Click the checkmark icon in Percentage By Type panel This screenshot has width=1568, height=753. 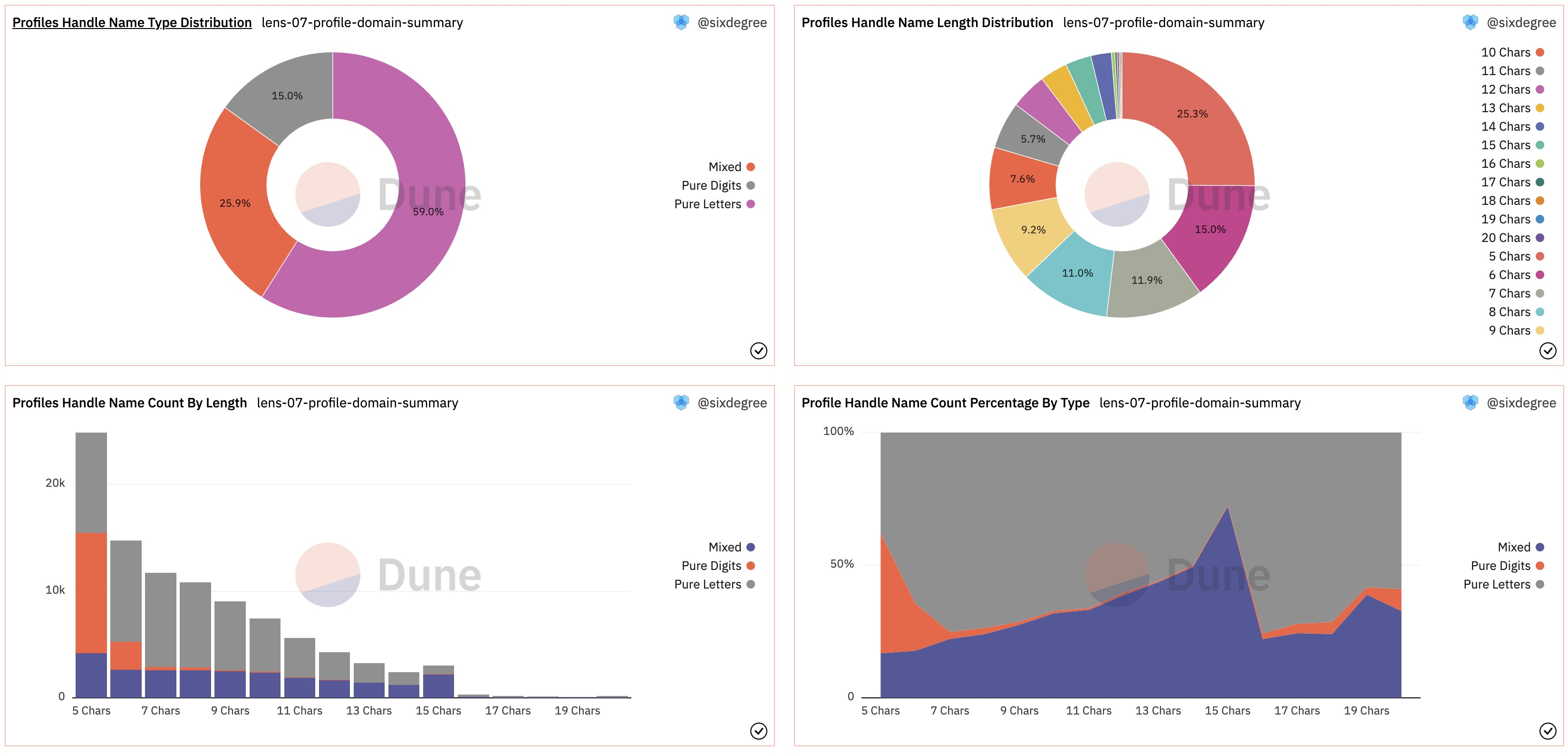tap(1547, 731)
